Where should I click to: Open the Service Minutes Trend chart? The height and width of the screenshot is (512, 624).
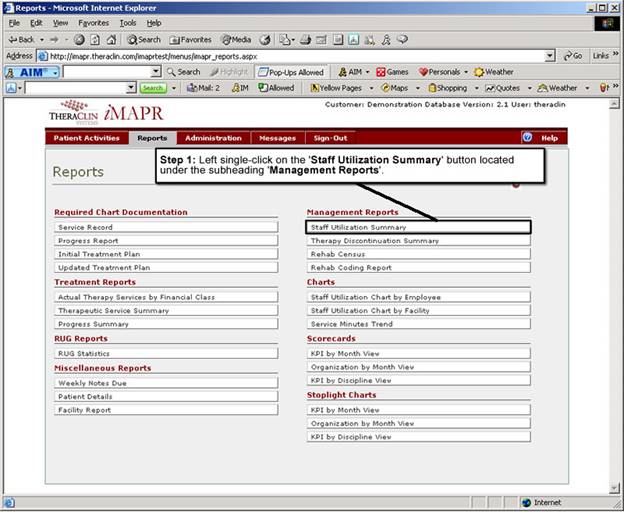click(x=419, y=324)
